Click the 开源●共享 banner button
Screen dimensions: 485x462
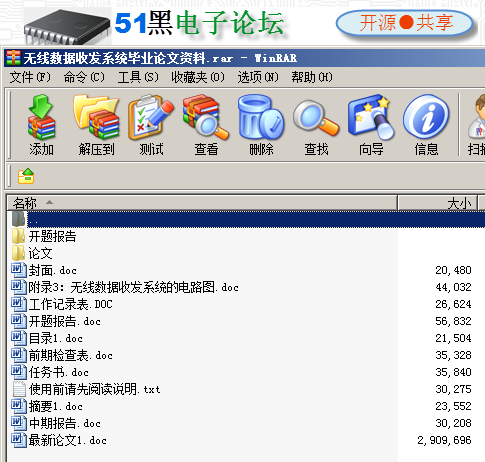tap(405, 23)
